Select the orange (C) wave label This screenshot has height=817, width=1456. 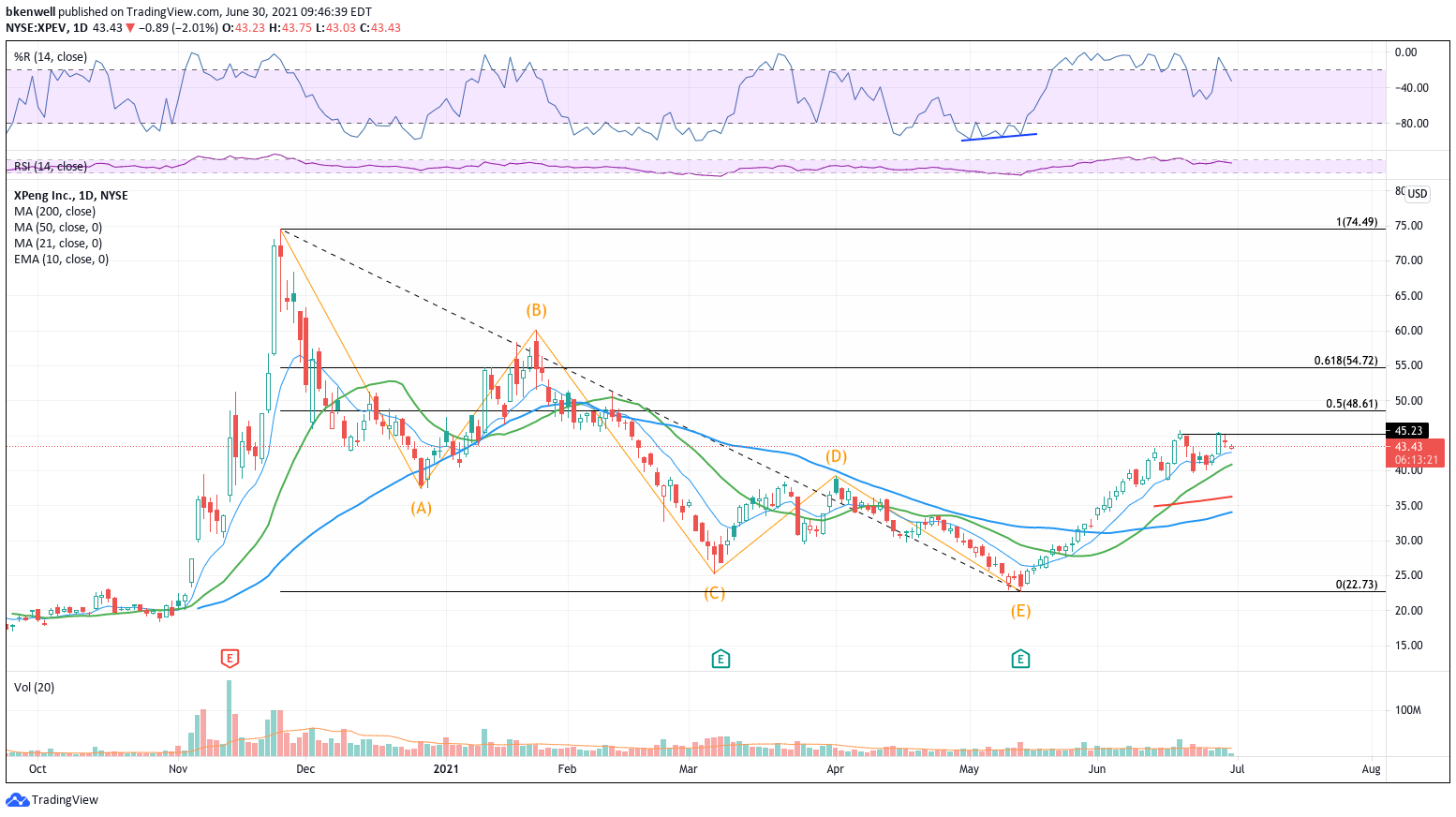click(x=714, y=593)
